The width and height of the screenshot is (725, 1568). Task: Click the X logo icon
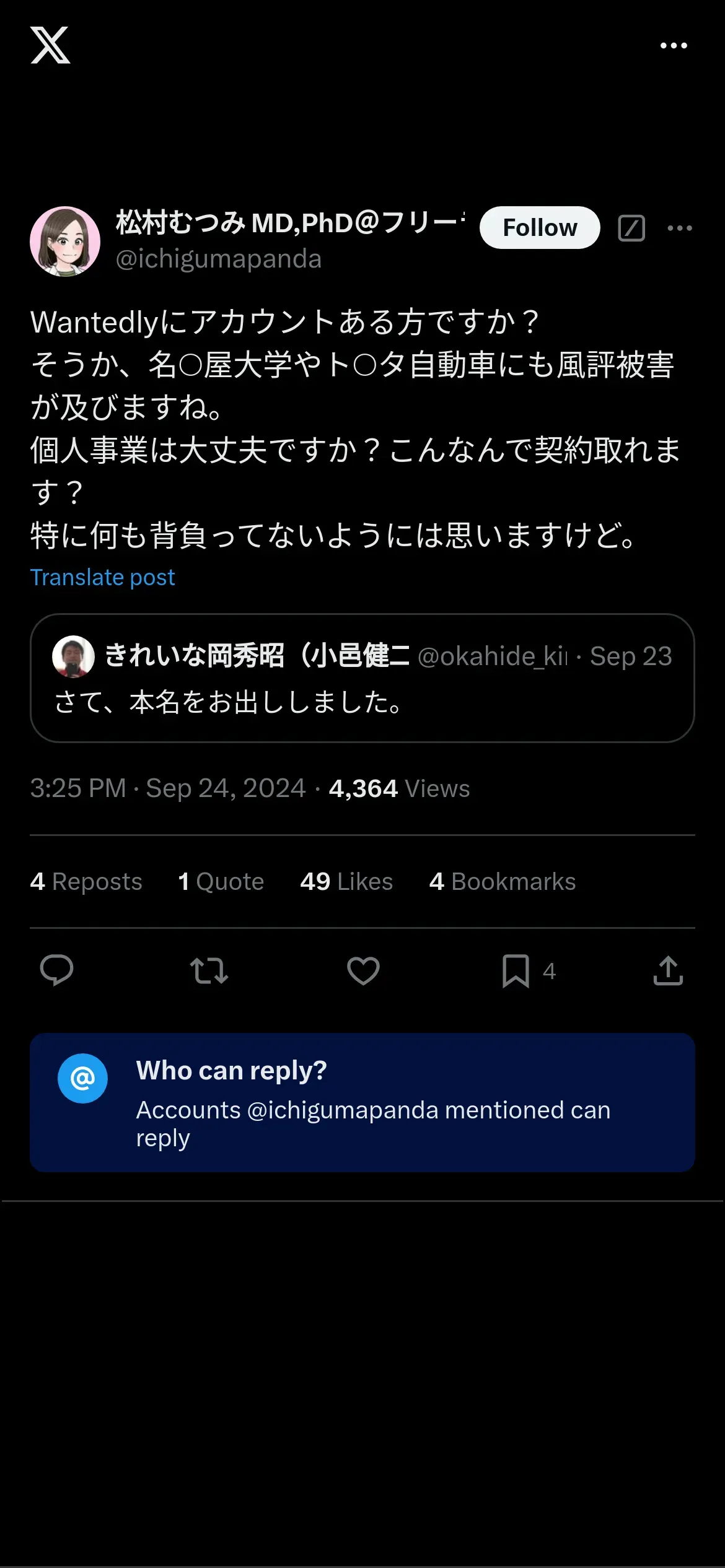pos(50,45)
